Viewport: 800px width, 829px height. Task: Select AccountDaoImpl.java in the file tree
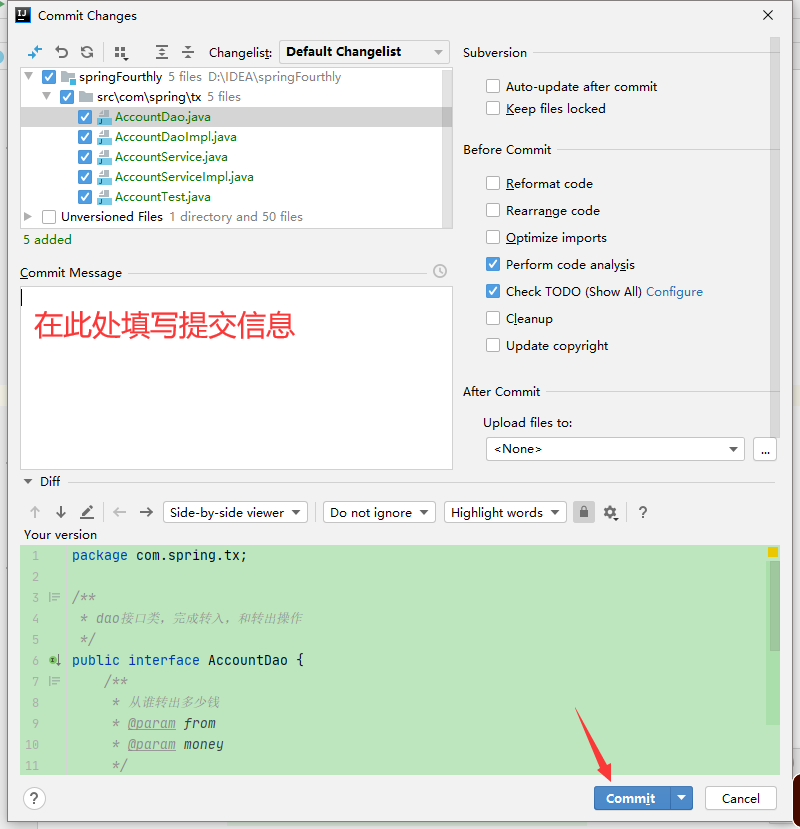(x=176, y=137)
